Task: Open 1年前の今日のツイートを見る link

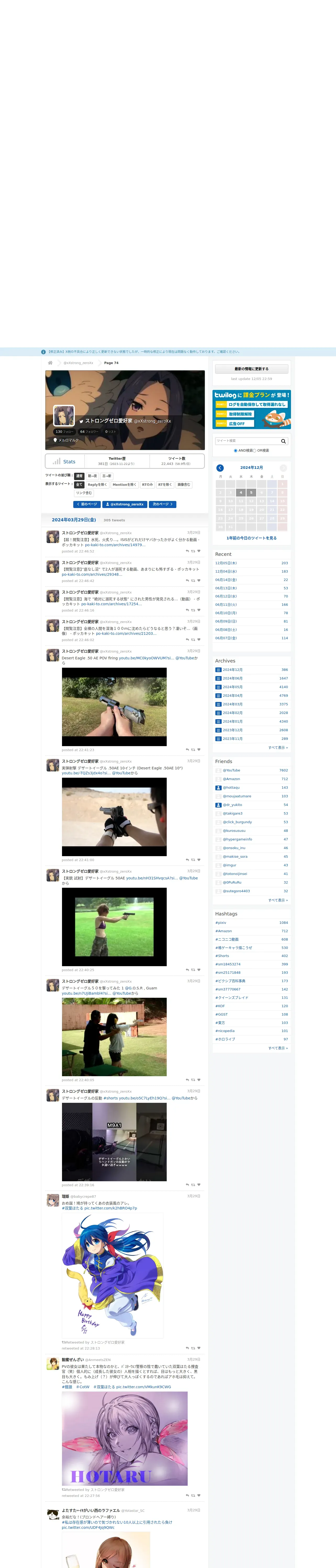Action: coord(251,538)
